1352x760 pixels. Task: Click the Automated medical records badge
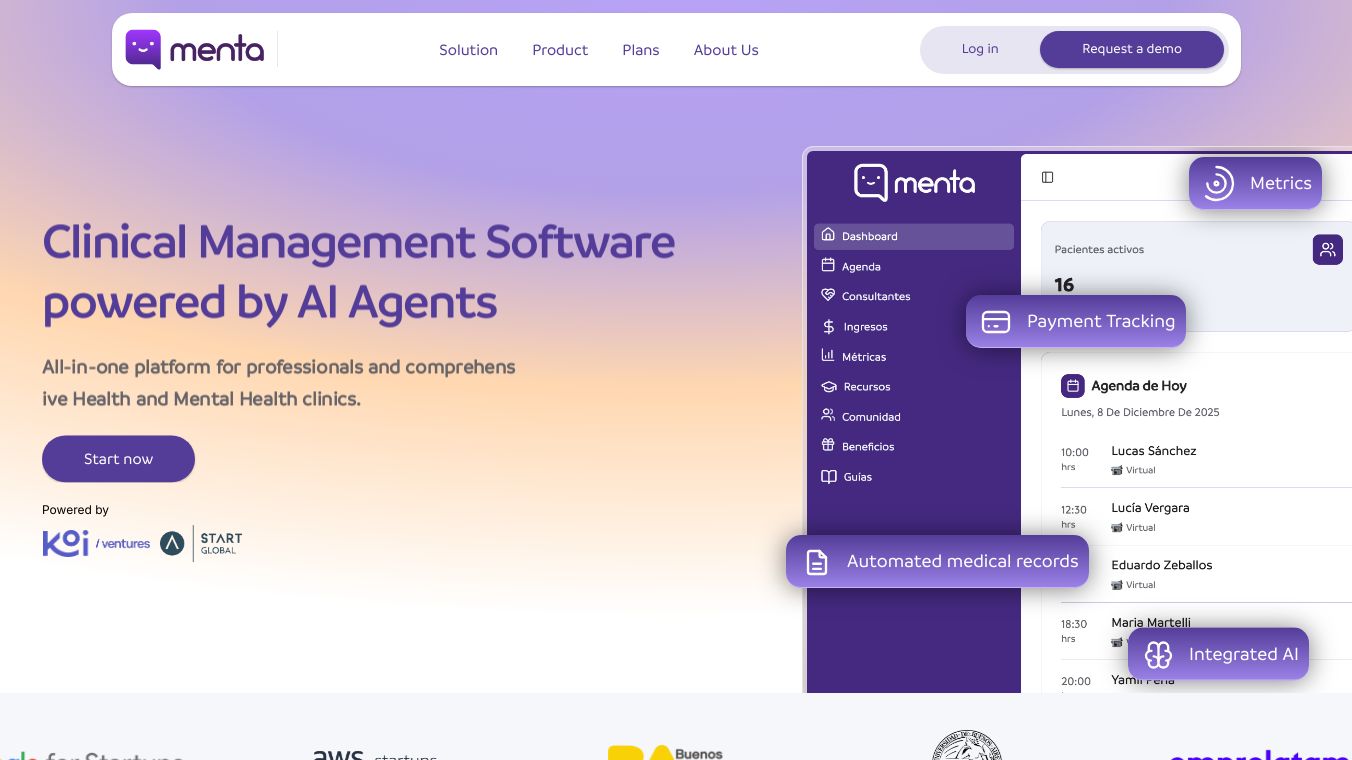pos(937,561)
